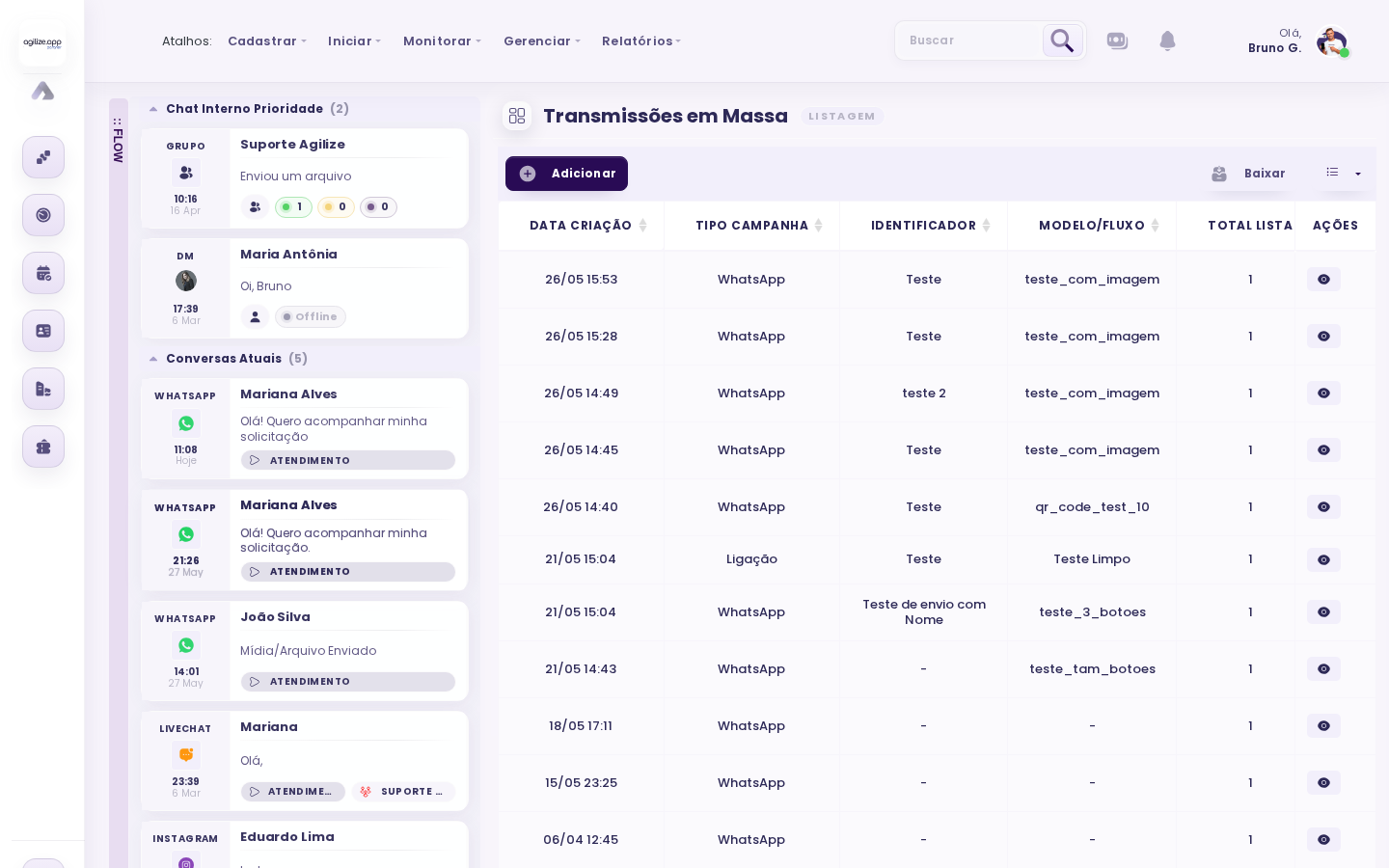Click the WhatsApp icon on the 21:26 Mariana Alves conversation

pos(186,534)
